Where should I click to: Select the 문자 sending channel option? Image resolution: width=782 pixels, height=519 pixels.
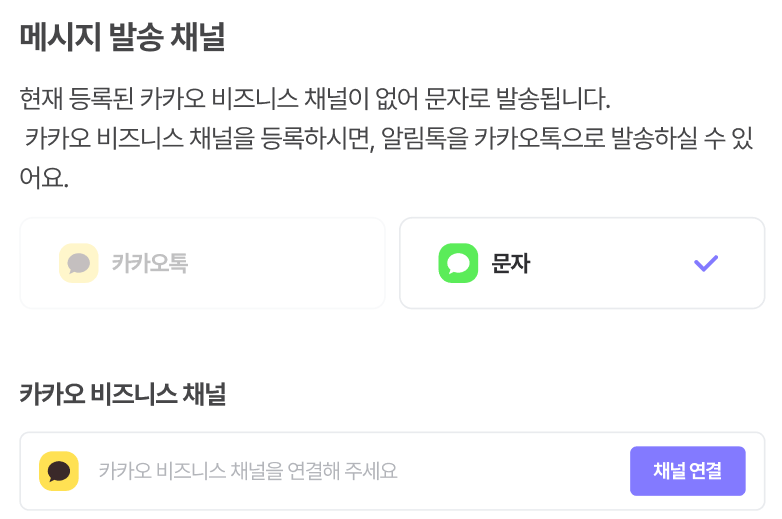582,263
